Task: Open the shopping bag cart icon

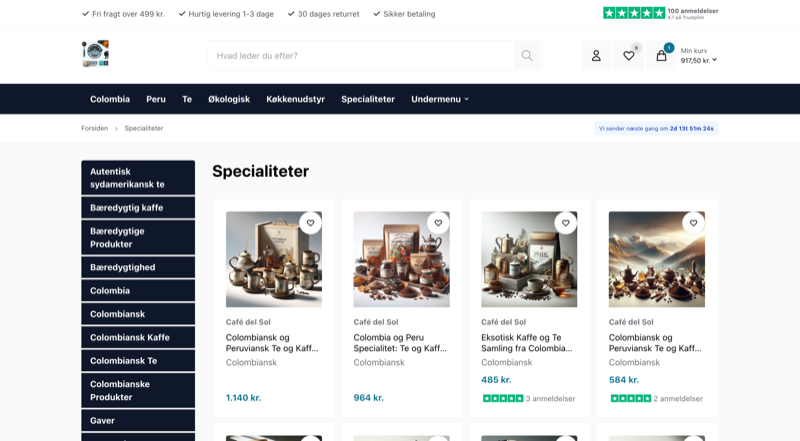Action: click(x=661, y=56)
